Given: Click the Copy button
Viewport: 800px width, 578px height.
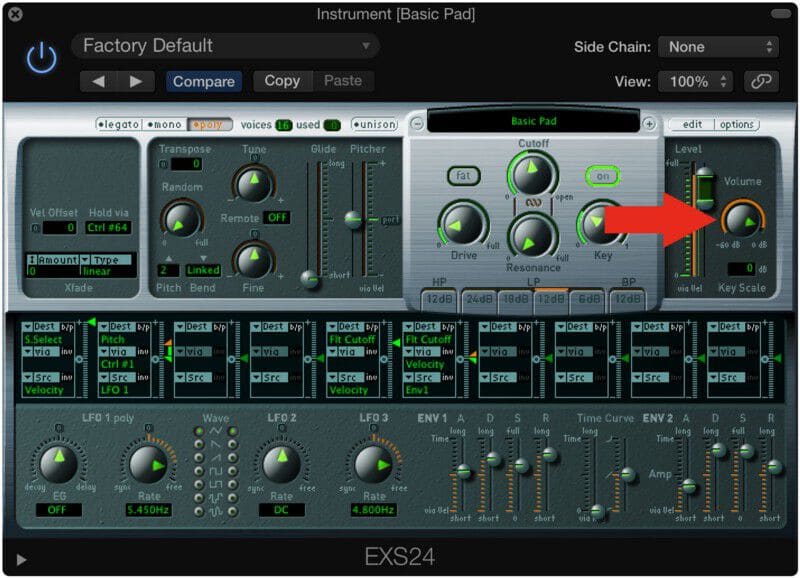Looking at the screenshot, I should tap(282, 81).
